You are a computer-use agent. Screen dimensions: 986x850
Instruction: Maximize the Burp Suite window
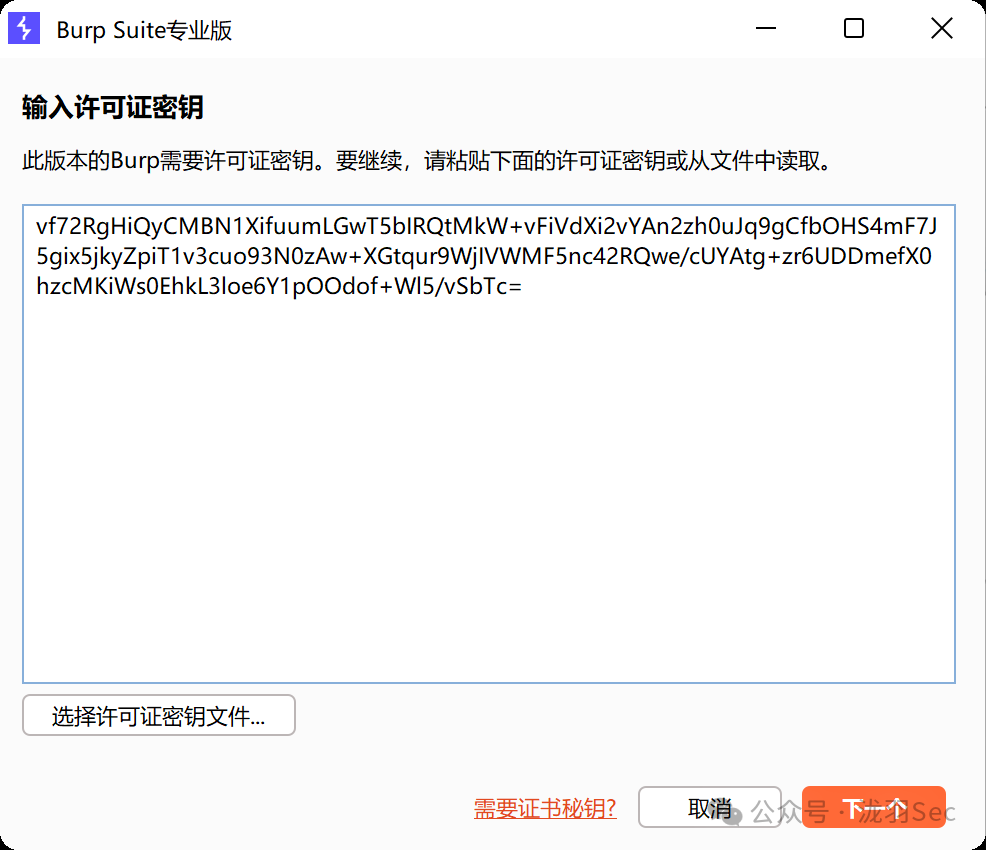853,29
